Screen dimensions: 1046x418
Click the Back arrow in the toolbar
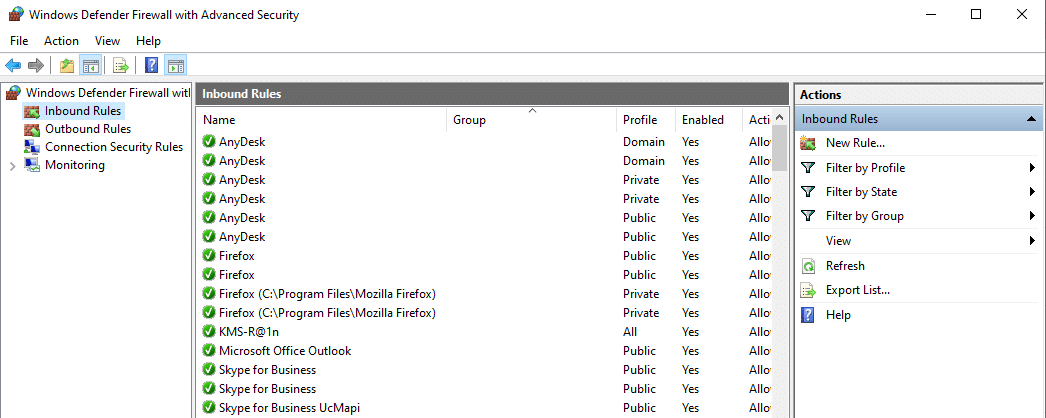tap(13, 66)
